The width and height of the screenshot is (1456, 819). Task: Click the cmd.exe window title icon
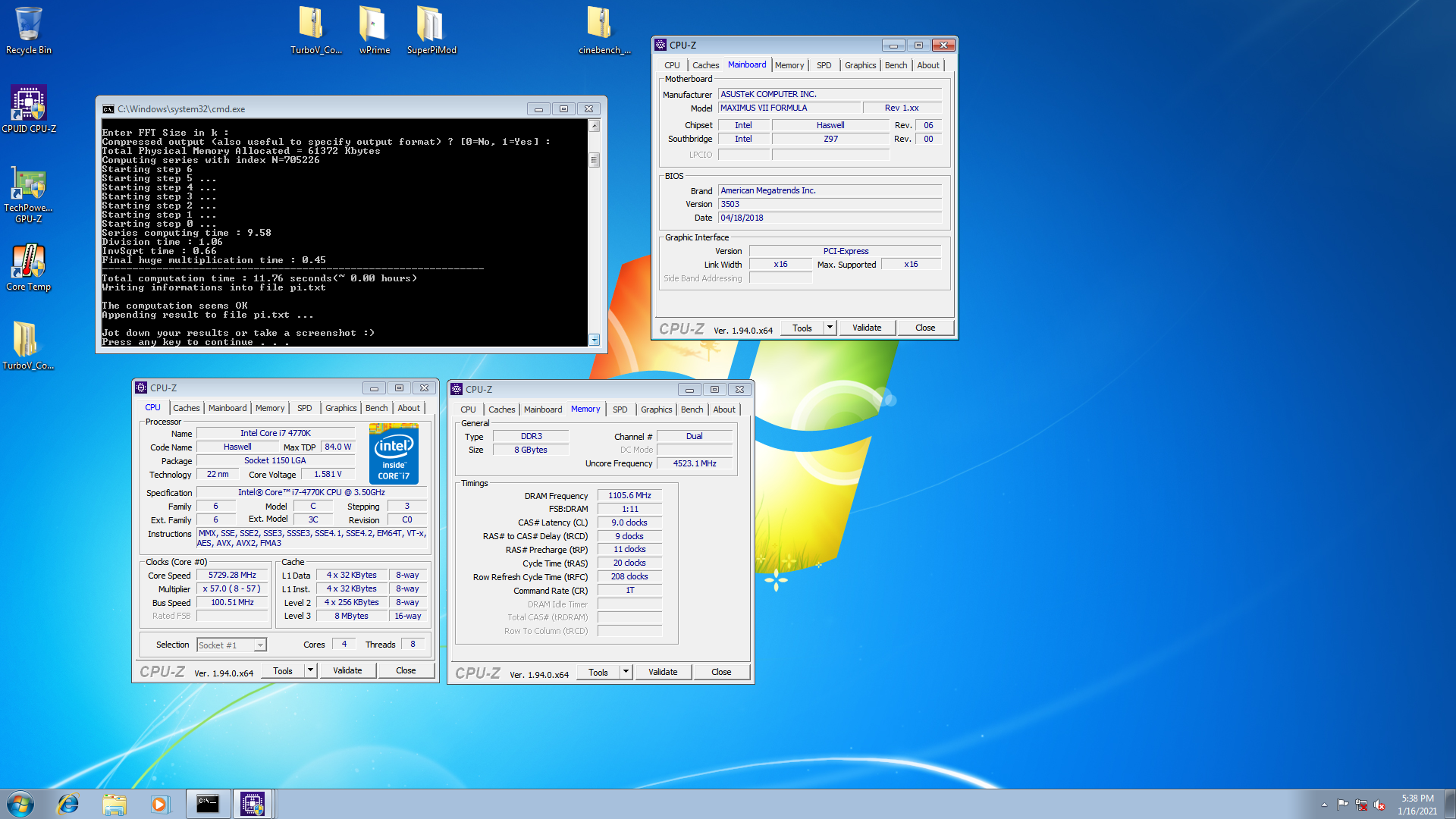pyautogui.click(x=108, y=109)
